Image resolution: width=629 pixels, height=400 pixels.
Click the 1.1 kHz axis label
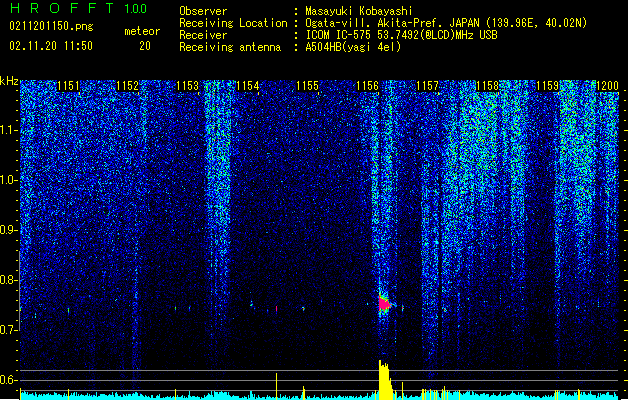coord(9,130)
